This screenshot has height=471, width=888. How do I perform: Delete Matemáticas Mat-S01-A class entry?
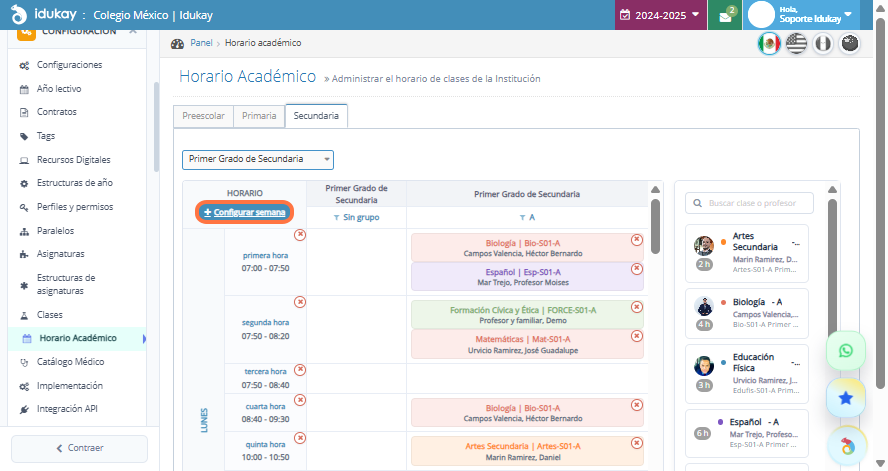tap(637, 336)
